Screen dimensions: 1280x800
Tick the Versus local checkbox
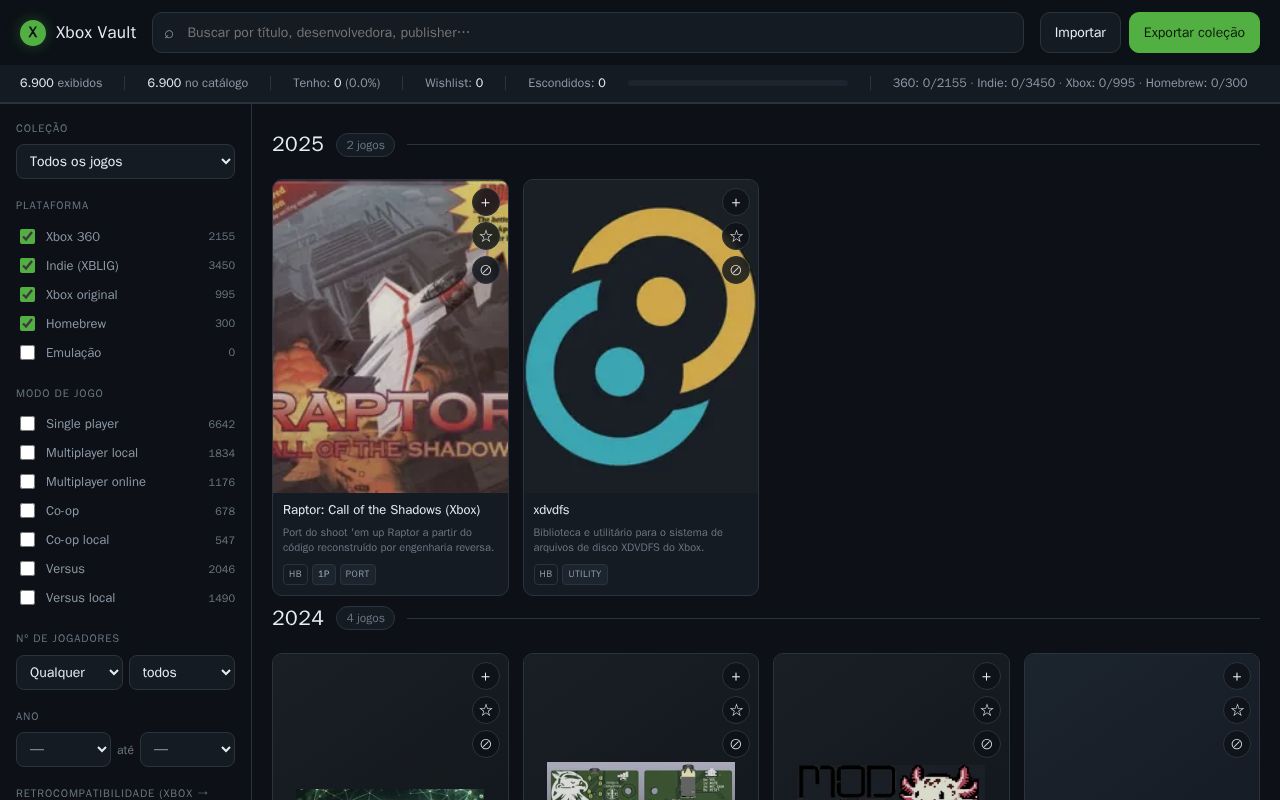[28, 598]
